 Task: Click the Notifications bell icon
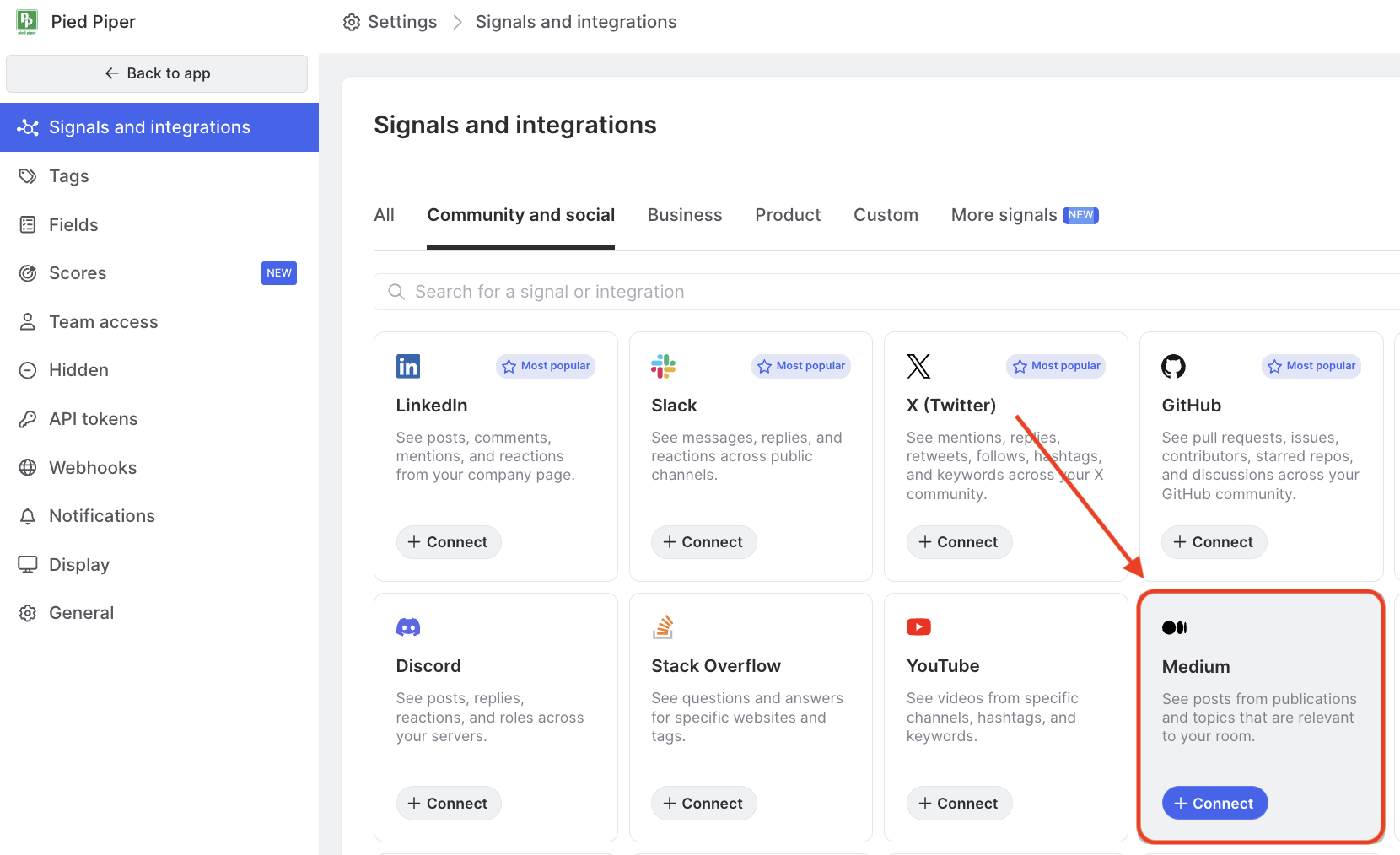tap(28, 516)
